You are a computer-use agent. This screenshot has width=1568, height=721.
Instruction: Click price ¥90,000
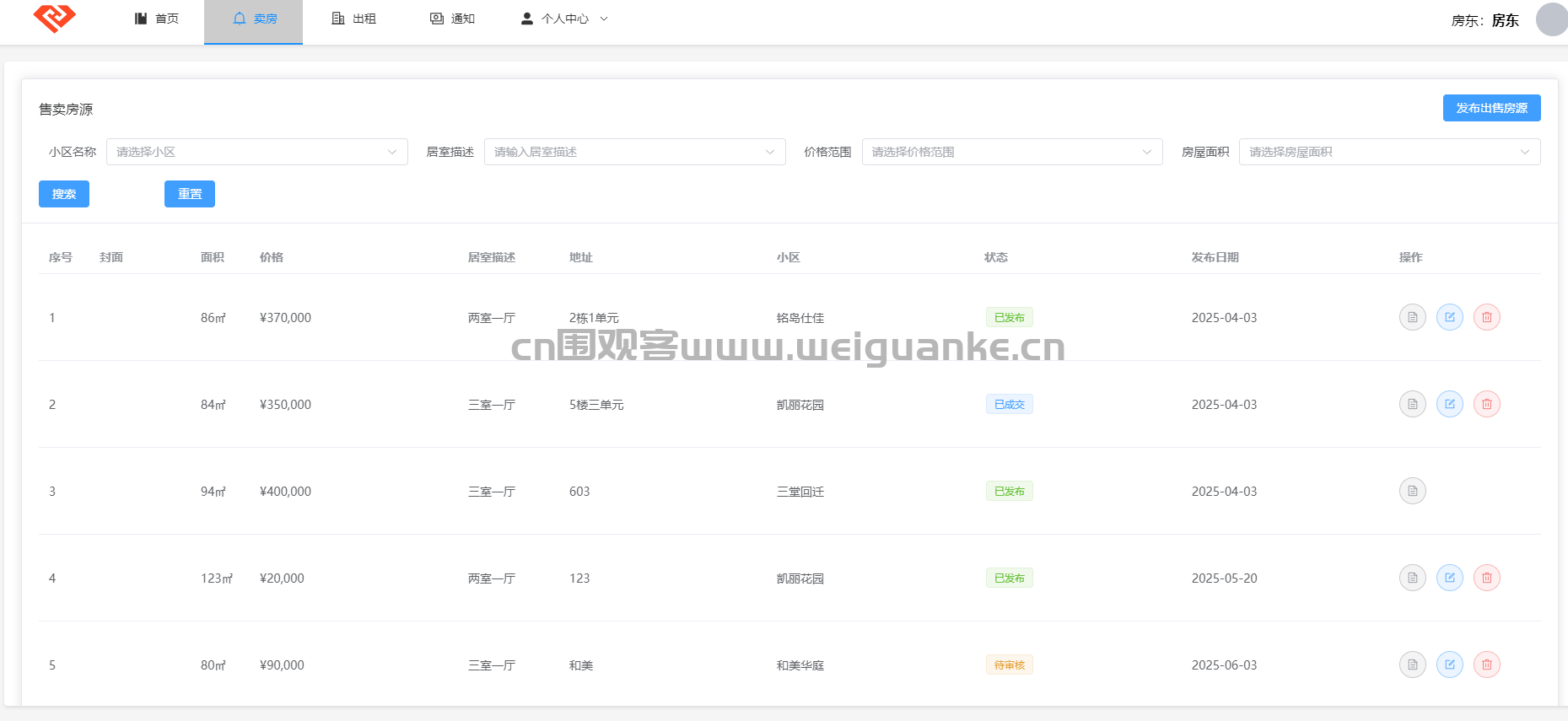click(x=282, y=665)
